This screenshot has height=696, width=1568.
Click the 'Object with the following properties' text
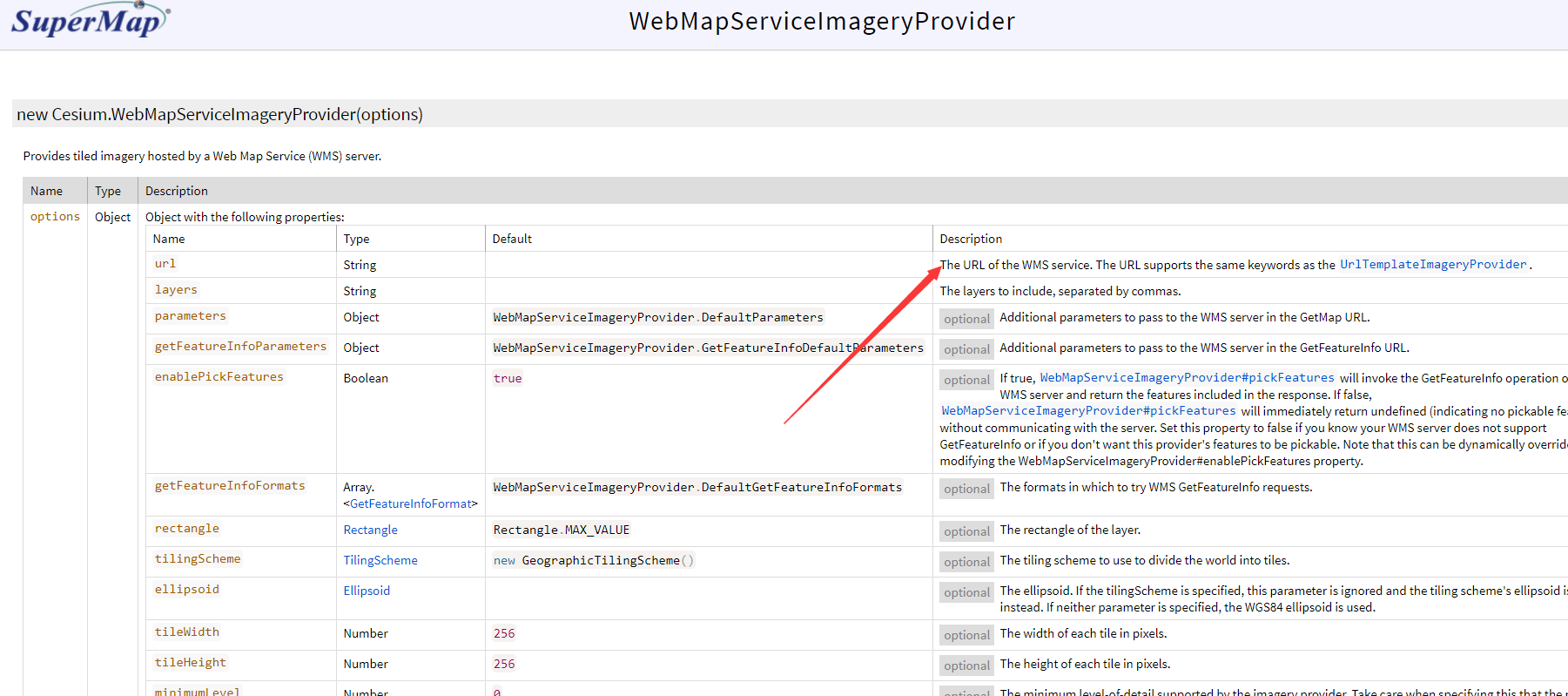point(245,217)
